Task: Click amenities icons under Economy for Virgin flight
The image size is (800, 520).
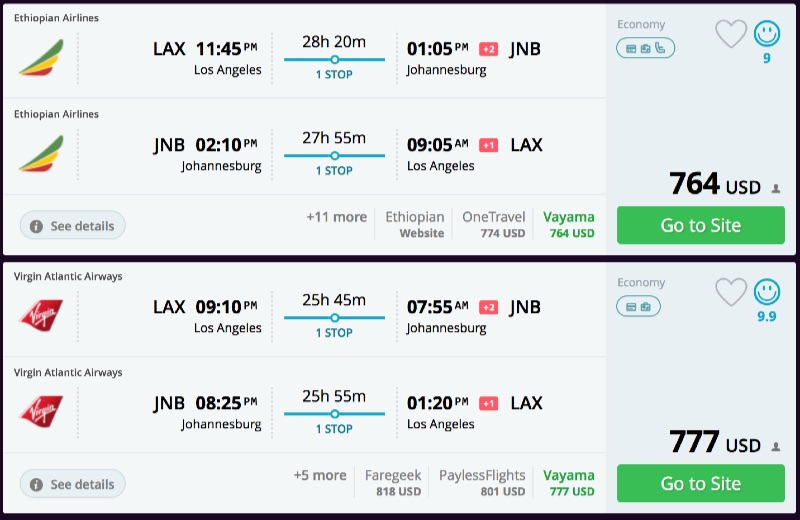Action: [x=637, y=305]
